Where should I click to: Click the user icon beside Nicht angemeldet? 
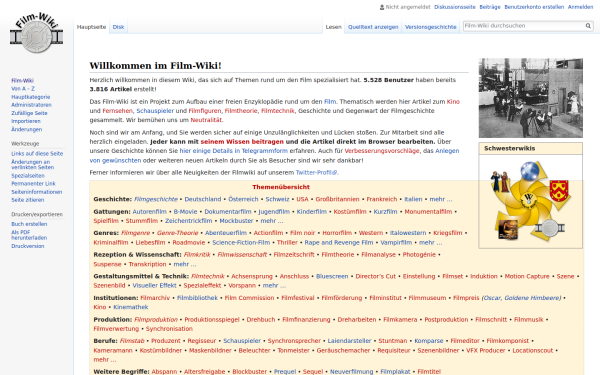(x=382, y=7)
